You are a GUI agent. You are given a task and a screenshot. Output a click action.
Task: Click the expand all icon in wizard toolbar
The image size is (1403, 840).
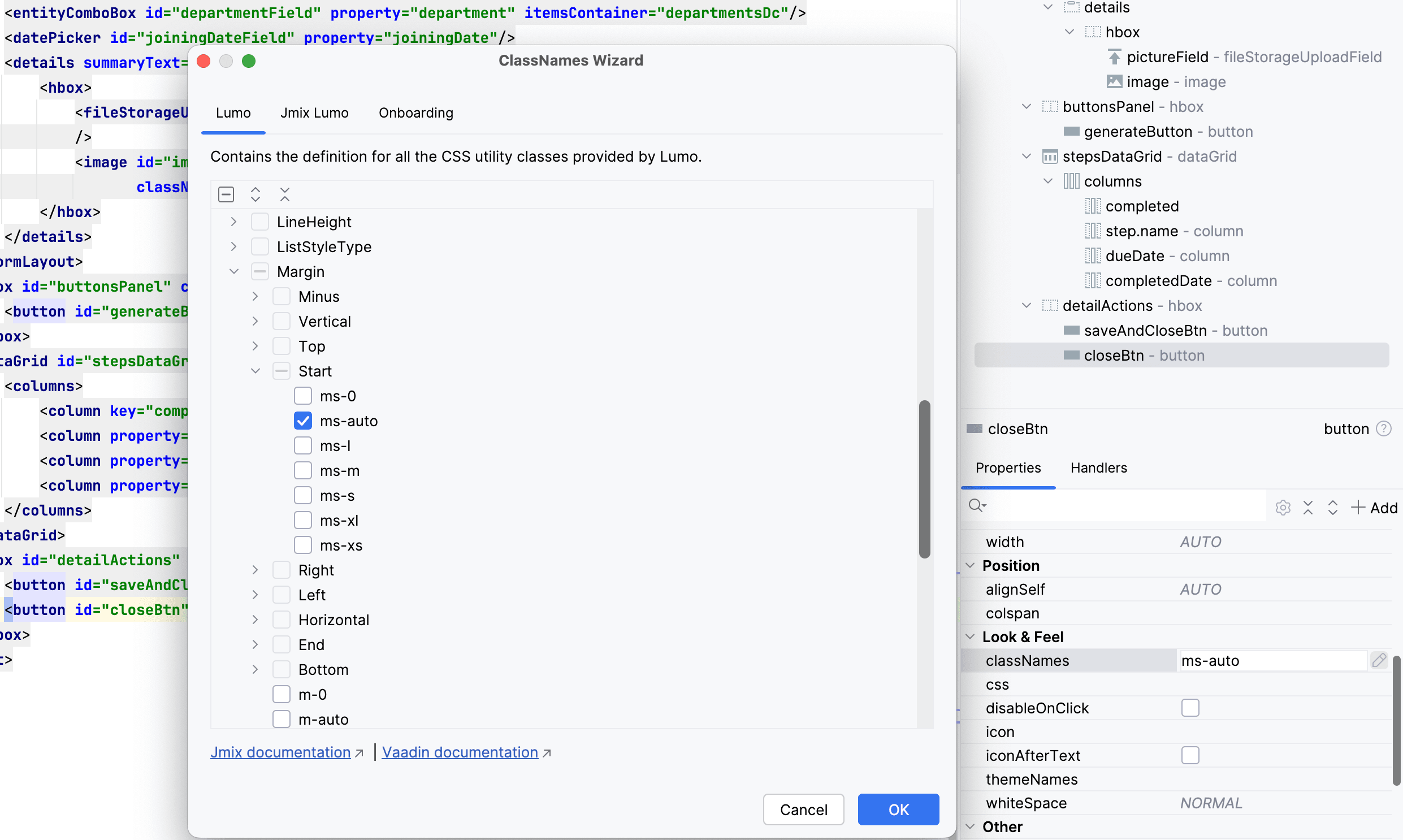point(256,194)
